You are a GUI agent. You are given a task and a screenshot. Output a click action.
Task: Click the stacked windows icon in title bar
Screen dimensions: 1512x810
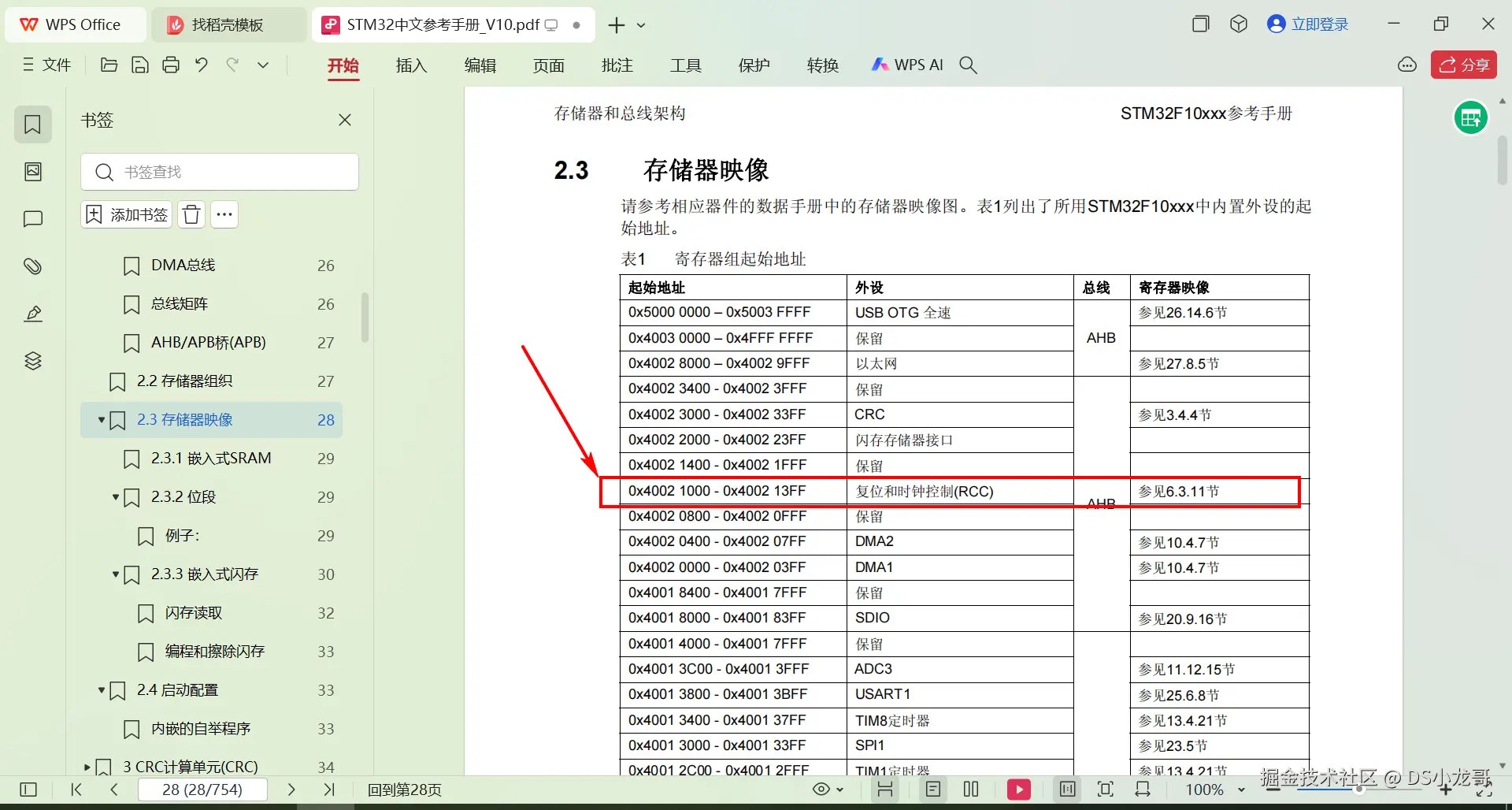tap(1201, 24)
